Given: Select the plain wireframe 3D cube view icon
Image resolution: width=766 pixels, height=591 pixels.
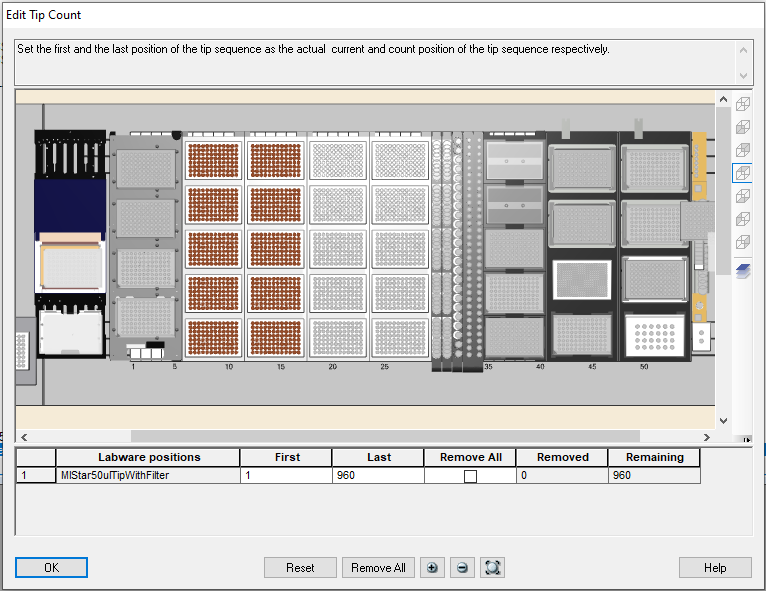Looking at the screenshot, I should pyautogui.click(x=743, y=104).
